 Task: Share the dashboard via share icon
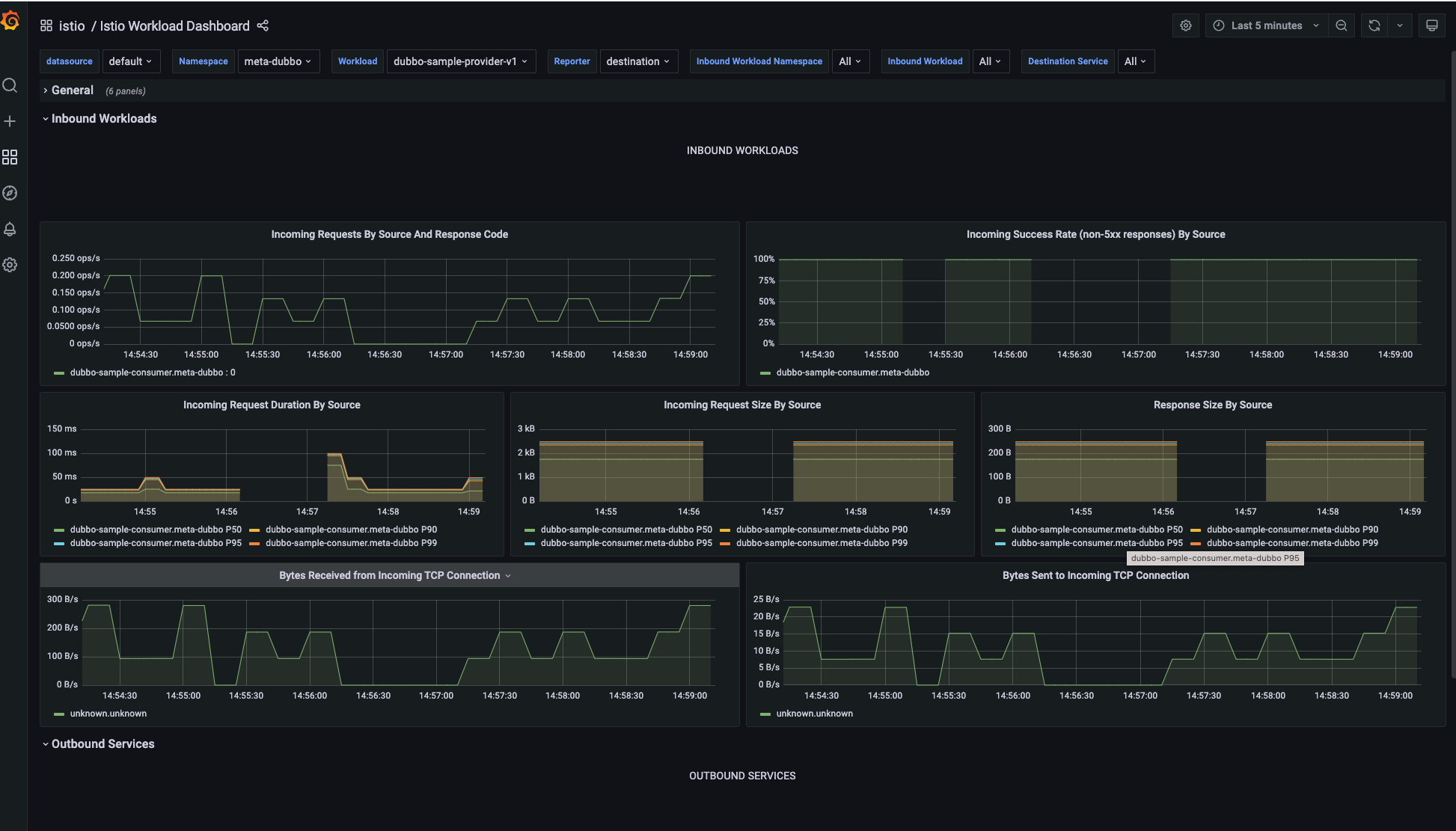pos(263,25)
